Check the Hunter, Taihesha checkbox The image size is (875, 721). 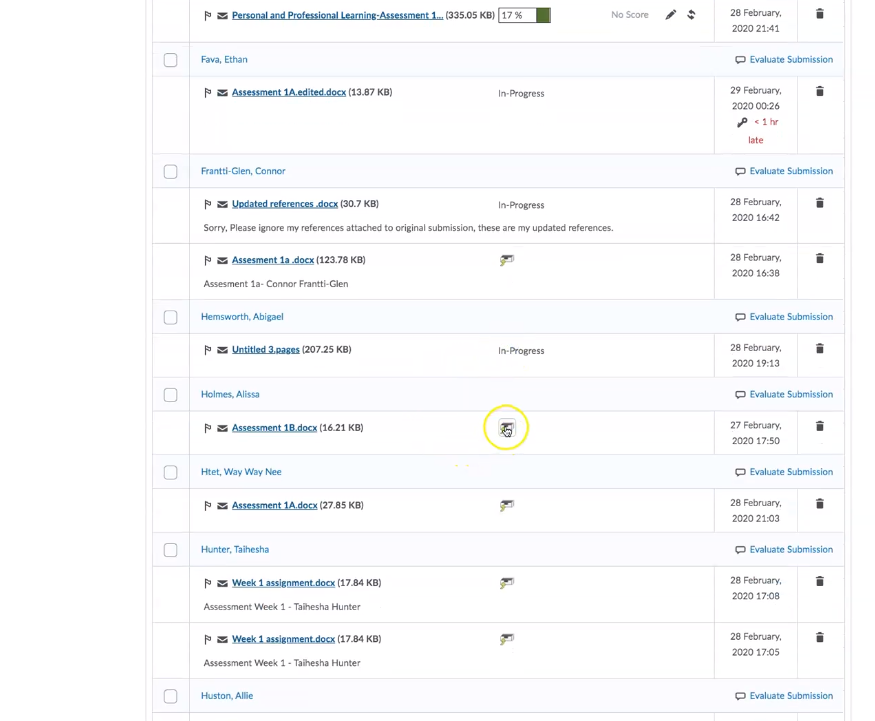[171, 550]
